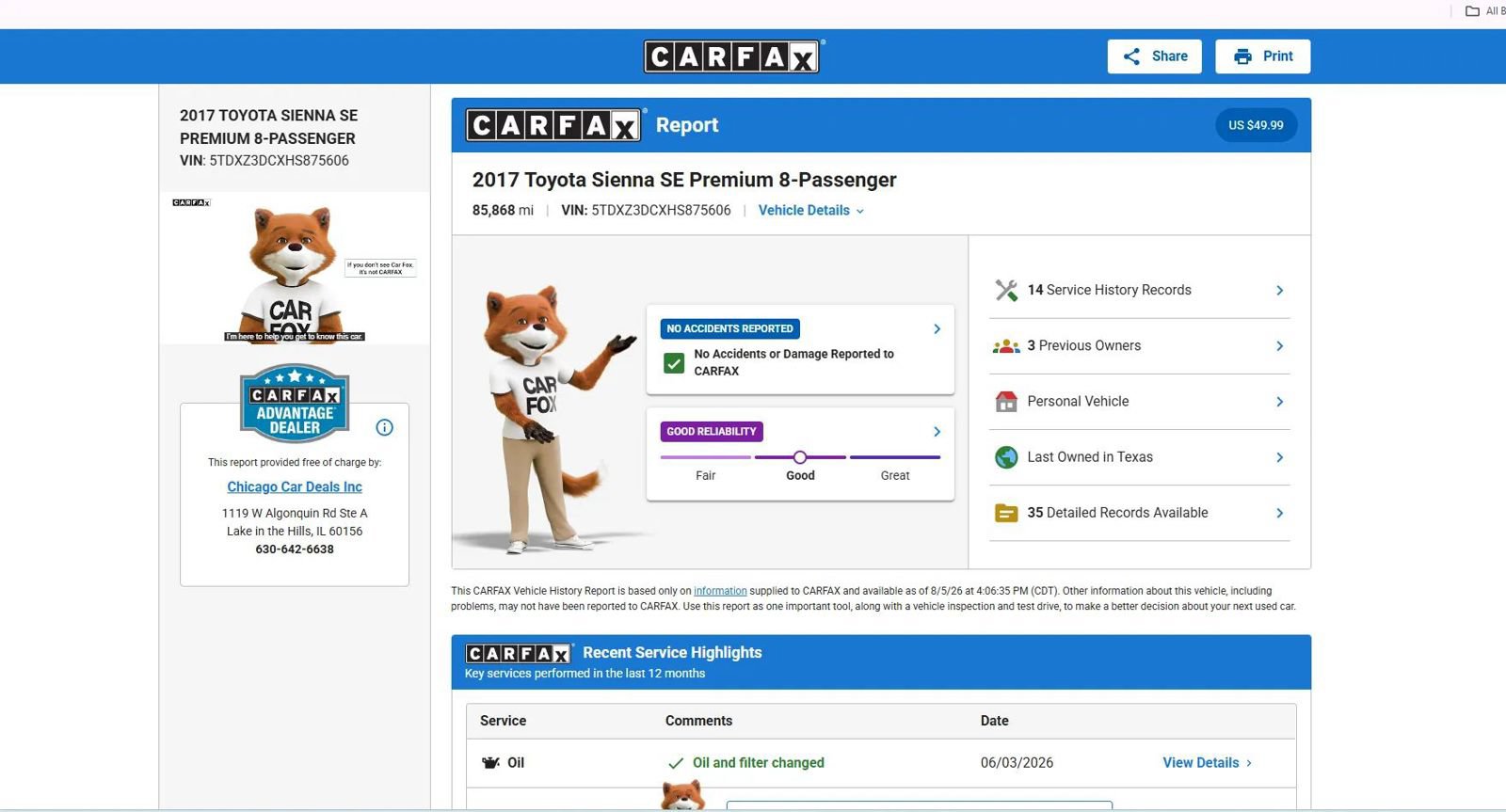Open the All Bookmarks folder icon
The height and width of the screenshot is (812, 1506).
click(1472, 11)
